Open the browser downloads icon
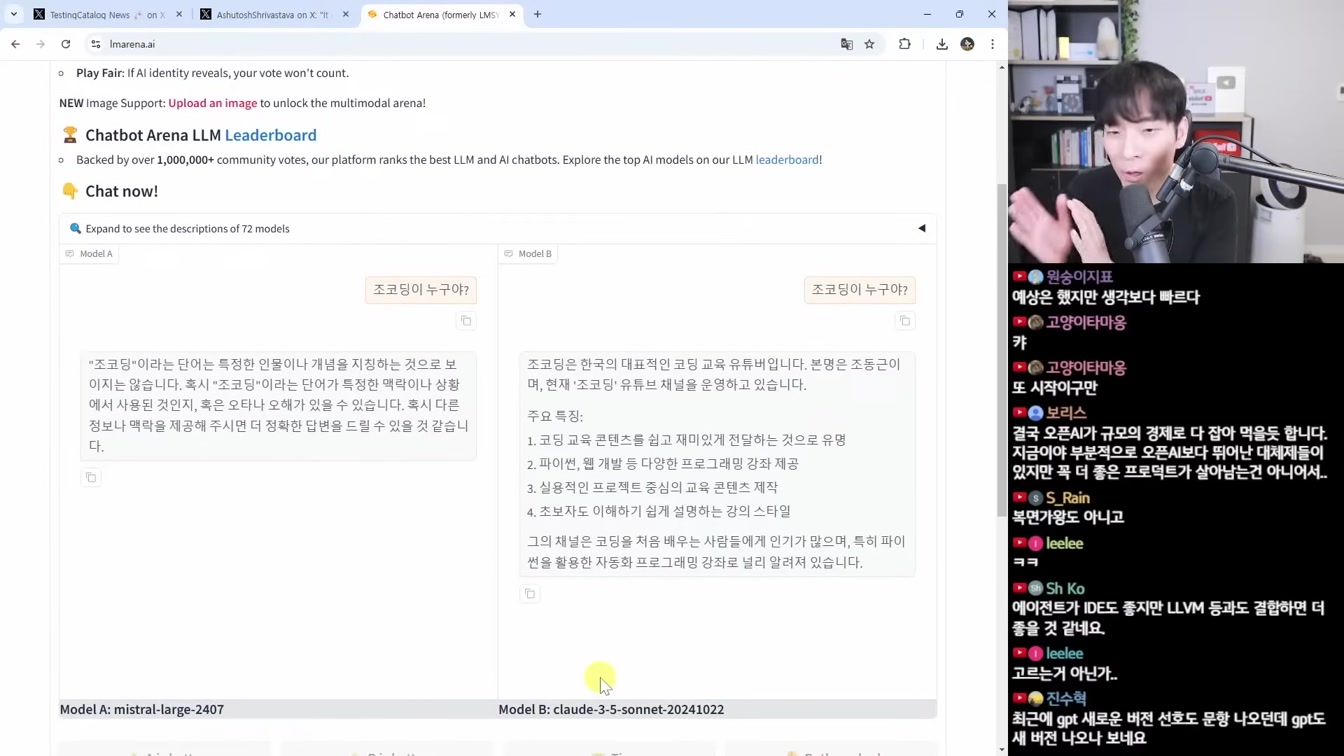1344x756 pixels. tap(942, 44)
